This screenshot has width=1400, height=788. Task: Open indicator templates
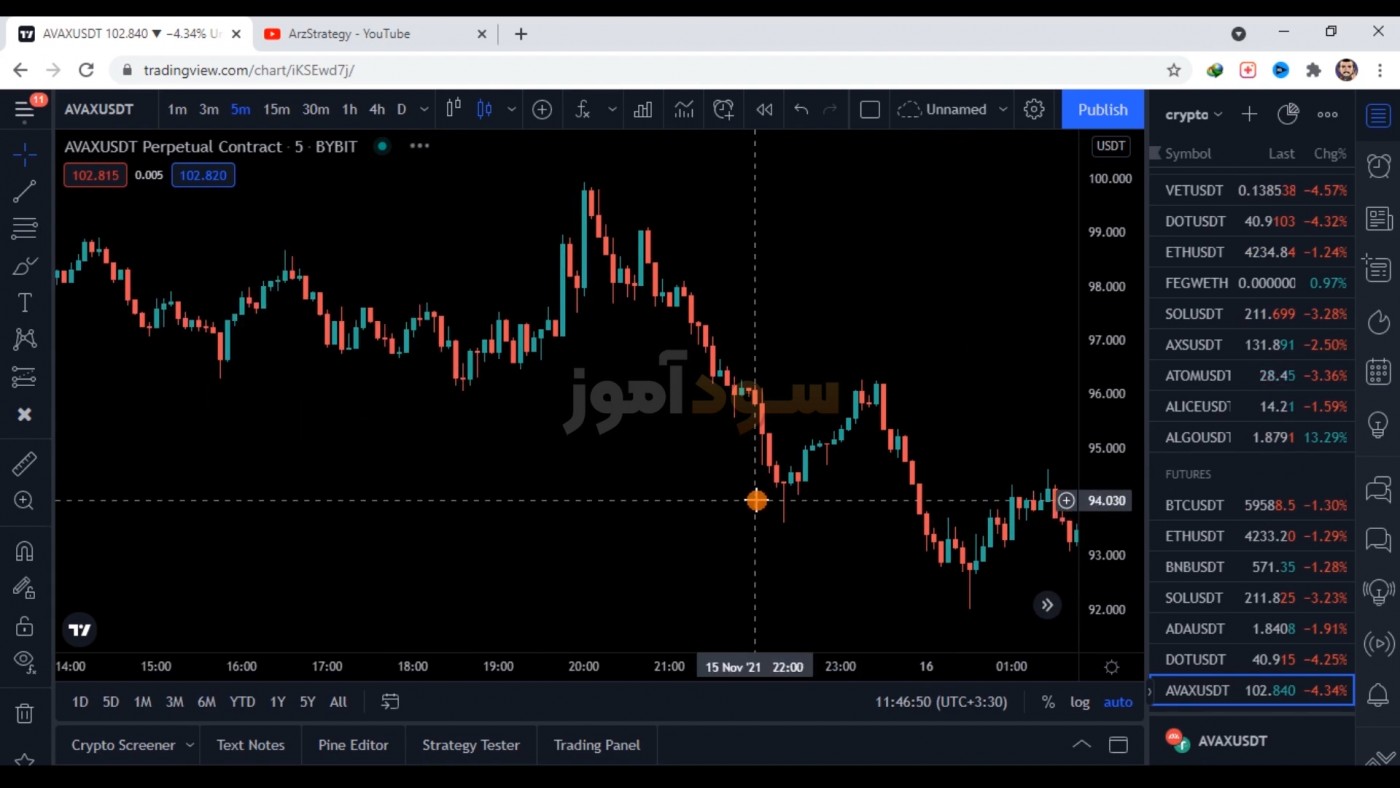[x=684, y=109]
